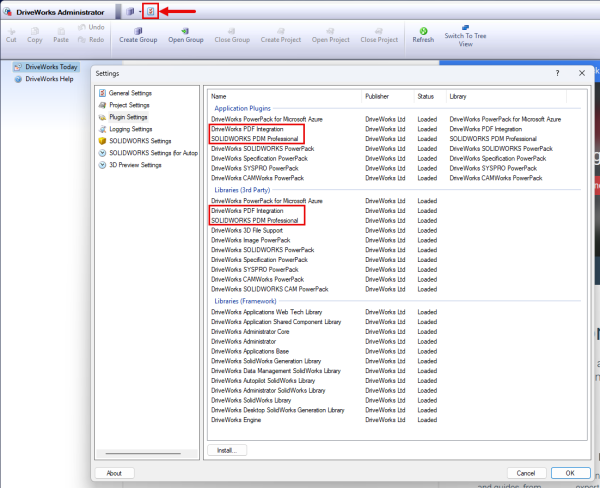Collapse the Application Plugins group header
This screenshot has height=488, width=600.
[246, 108]
